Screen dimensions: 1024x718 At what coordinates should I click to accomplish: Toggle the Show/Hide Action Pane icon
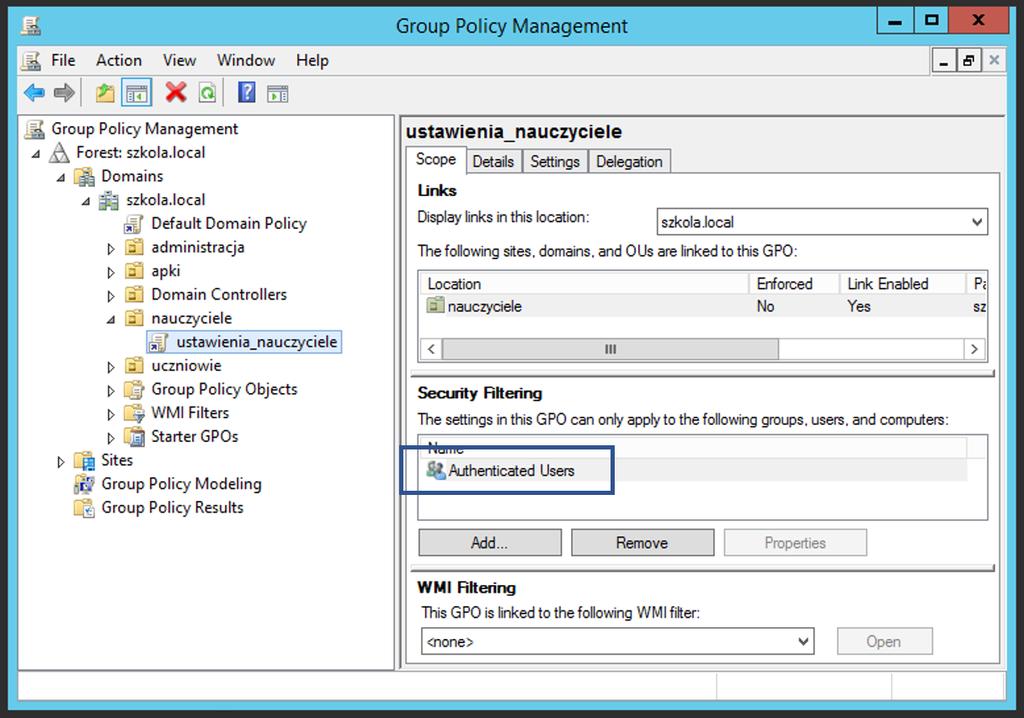click(x=278, y=94)
